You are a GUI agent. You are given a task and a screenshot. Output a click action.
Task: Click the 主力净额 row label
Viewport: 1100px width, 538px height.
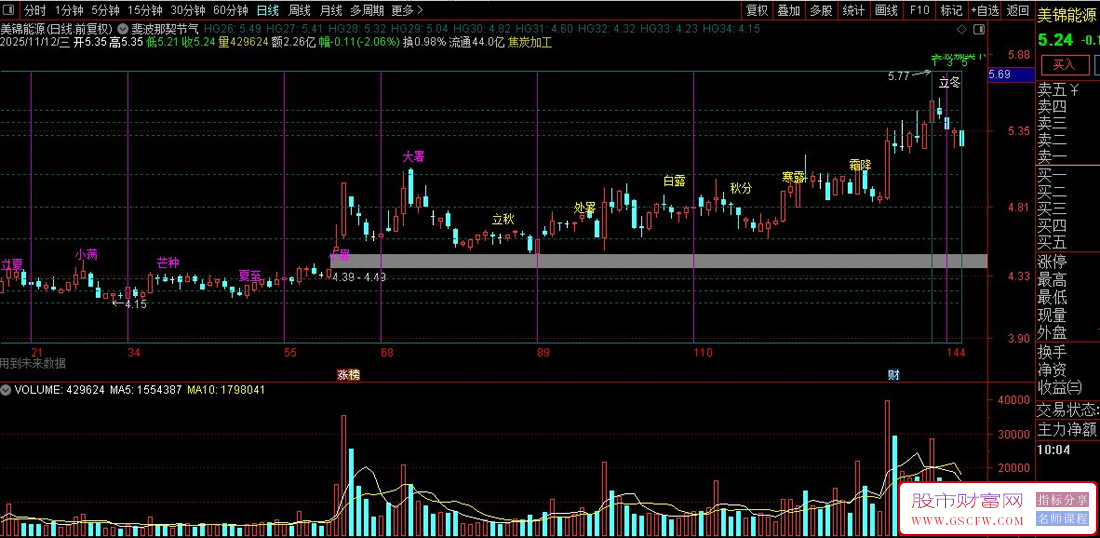[1066, 428]
